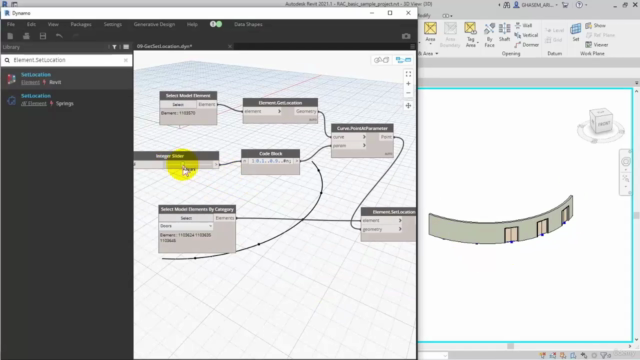640x360 pixels.
Task: Switch to the 09-GetSetLocation.dyn tab
Action: [164, 46]
